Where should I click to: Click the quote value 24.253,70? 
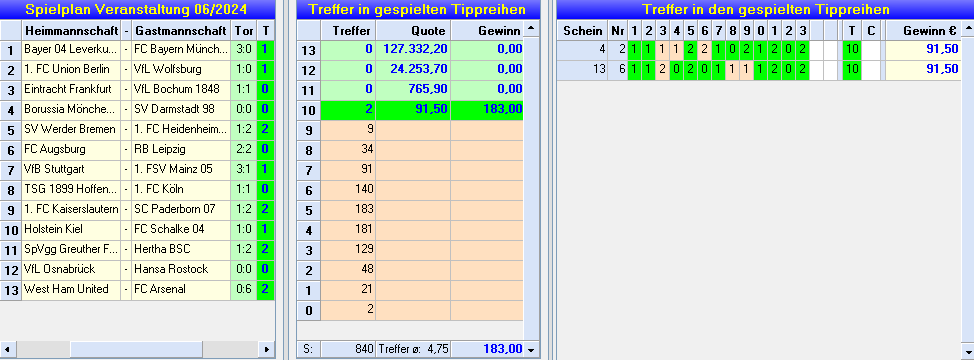pyautogui.click(x=413, y=70)
